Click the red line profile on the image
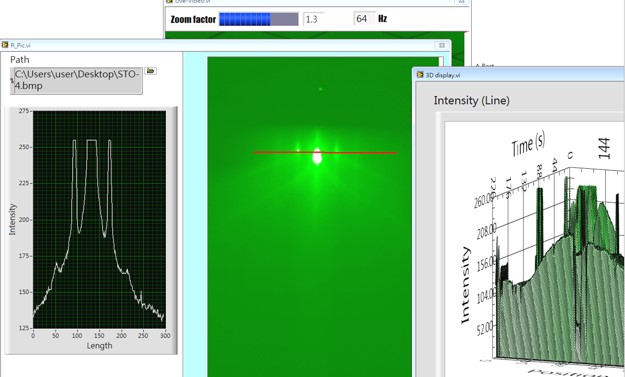 click(x=325, y=152)
